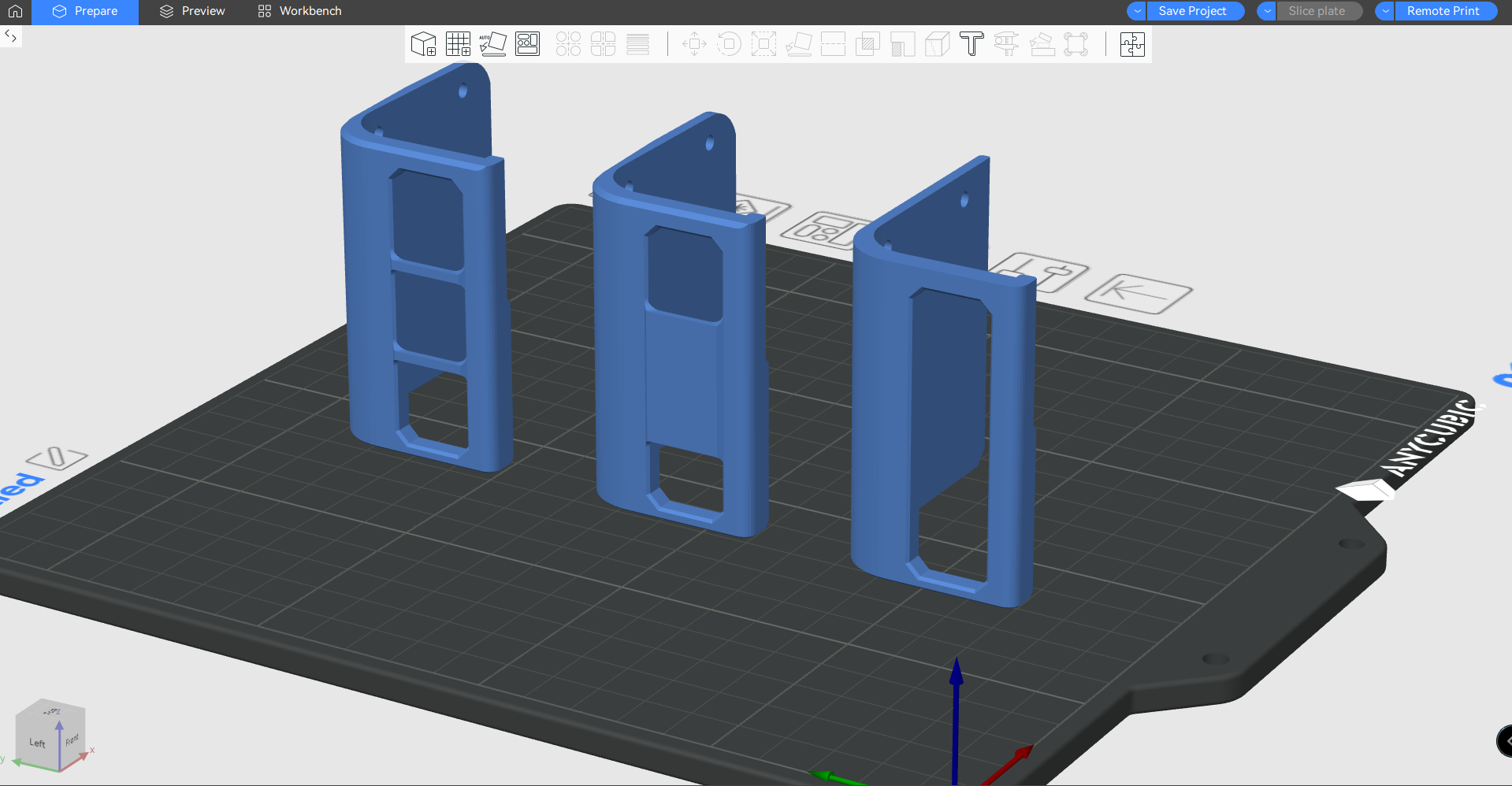This screenshot has width=1512, height=786.
Task: Click the Add plate grid icon
Action: pos(459,44)
